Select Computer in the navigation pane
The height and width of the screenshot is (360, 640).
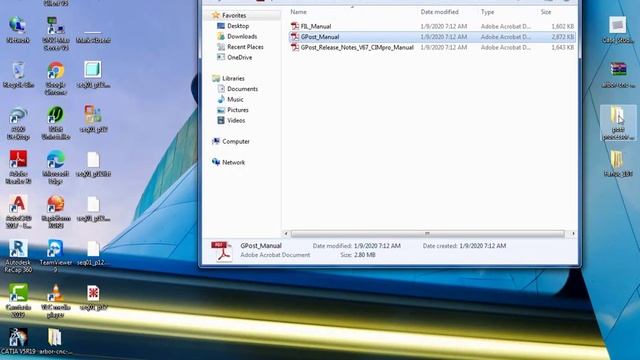coord(236,142)
